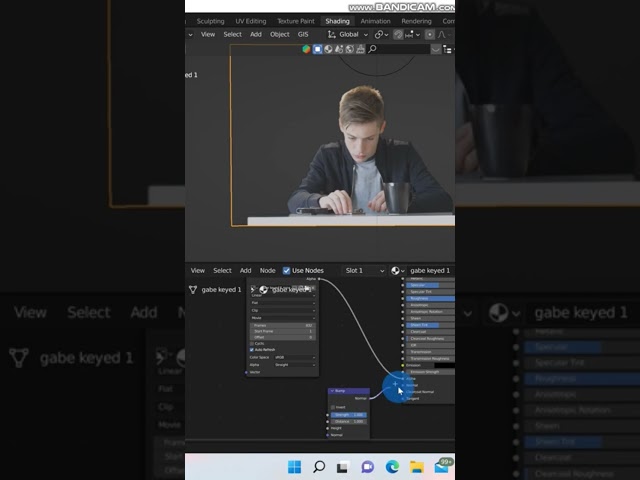The image size is (640, 480).
Task: Click the Roughness slider
Action: 430,298
